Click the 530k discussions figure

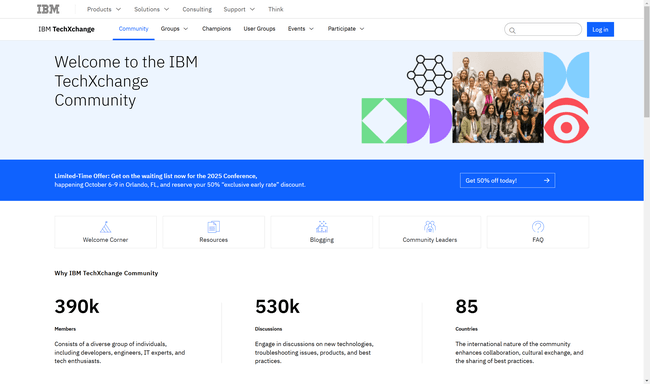(x=277, y=306)
